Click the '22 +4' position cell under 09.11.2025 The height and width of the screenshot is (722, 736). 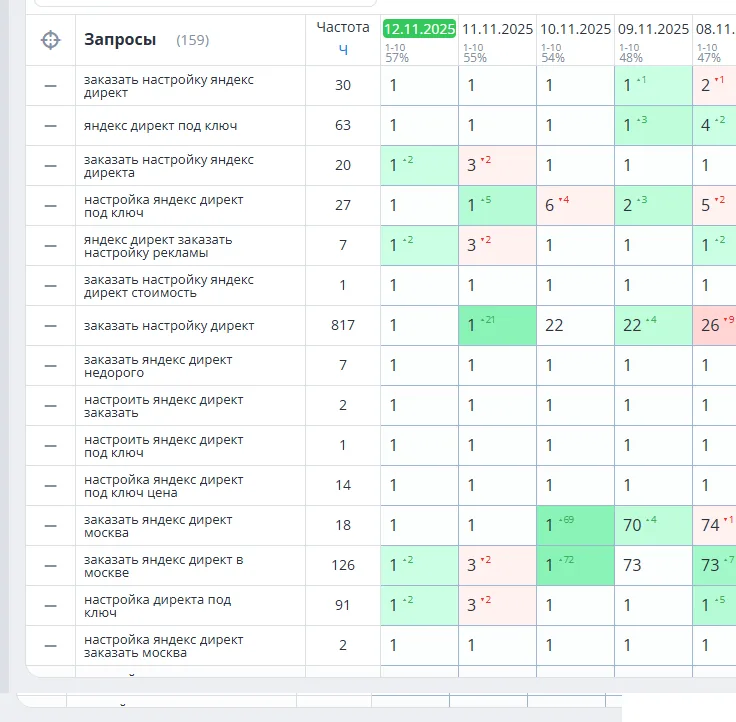tap(653, 326)
